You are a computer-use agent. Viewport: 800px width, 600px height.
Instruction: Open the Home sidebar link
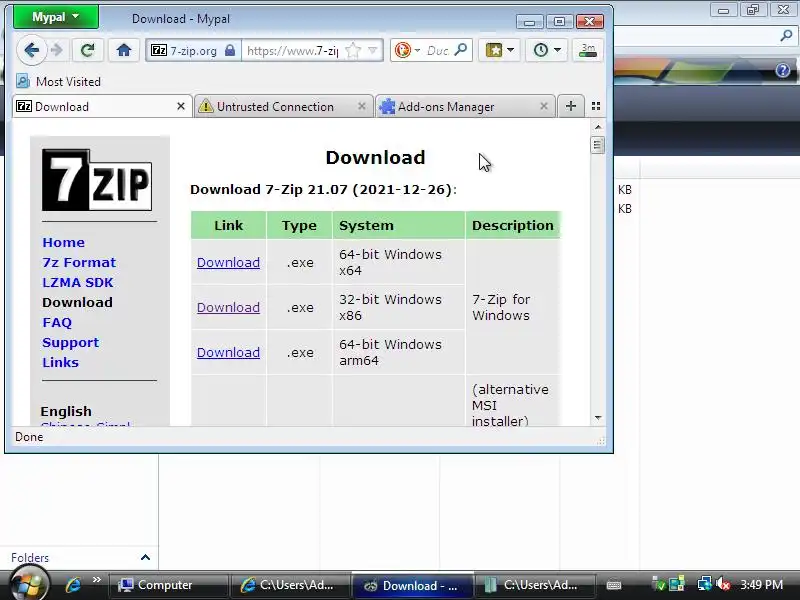point(63,242)
